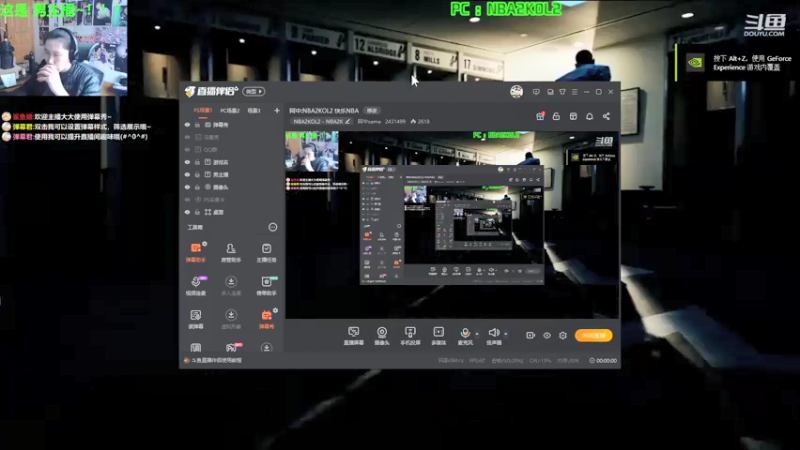This screenshot has width=800, height=450.
Task: Add a new scene with plus button
Action: coord(277,111)
